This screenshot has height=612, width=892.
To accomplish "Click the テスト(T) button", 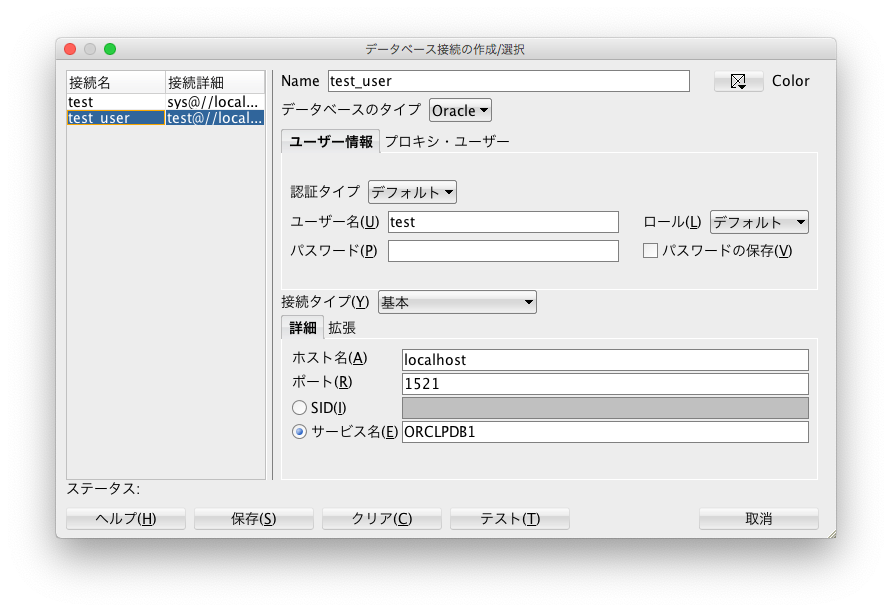I will click(x=510, y=519).
